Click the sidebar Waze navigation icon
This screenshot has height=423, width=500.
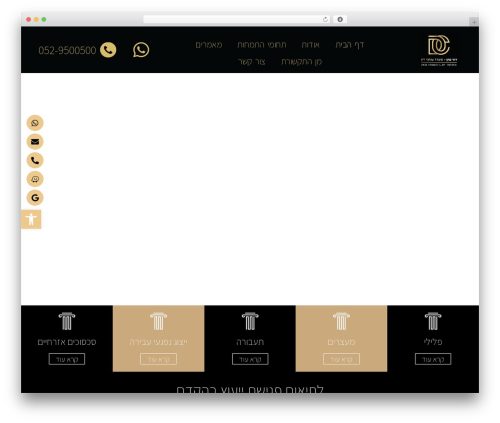35,179
